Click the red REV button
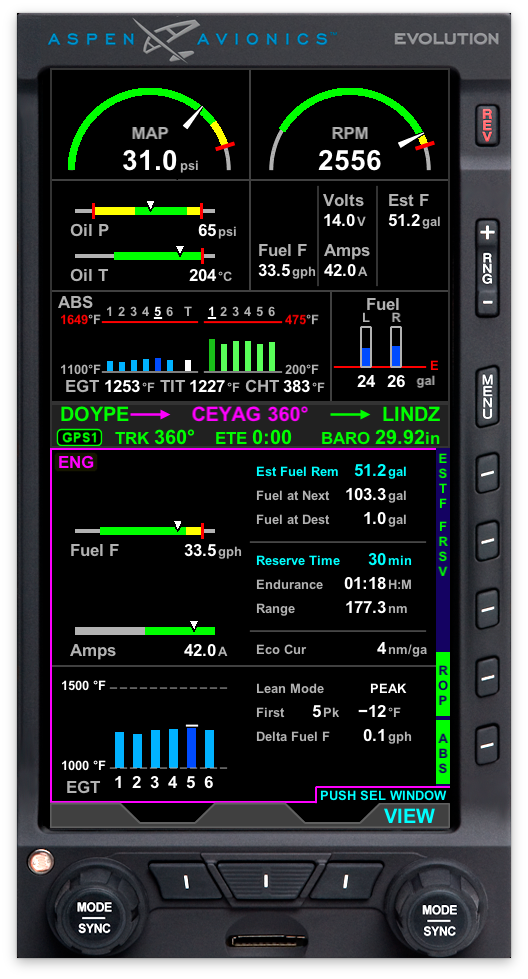 click(487, 125)
